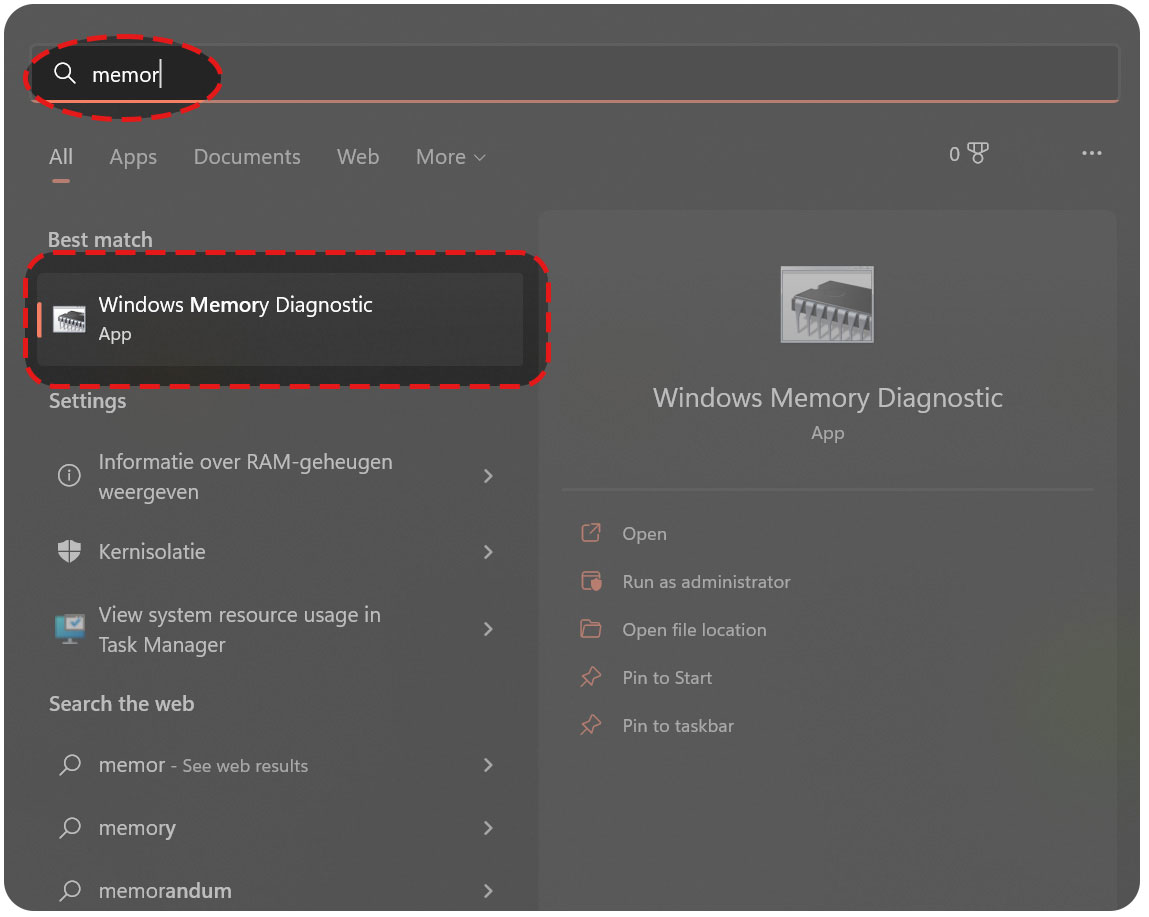Expand Informatie over RAM-geheugen weergeven chevron

(488, 476)
